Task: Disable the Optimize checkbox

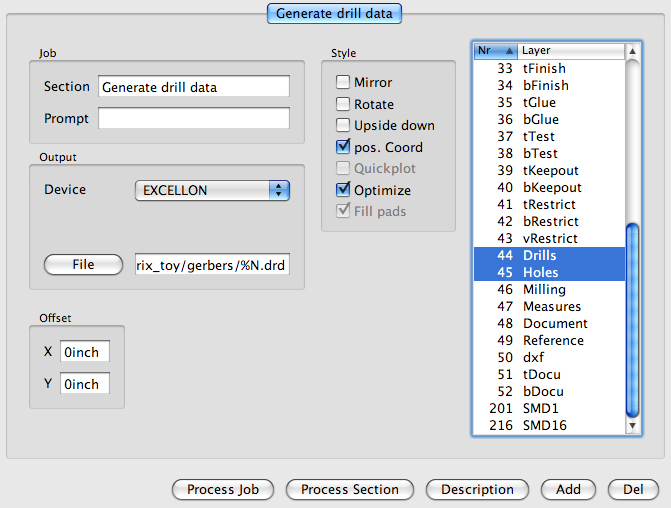Action: (x=343, y=190)
